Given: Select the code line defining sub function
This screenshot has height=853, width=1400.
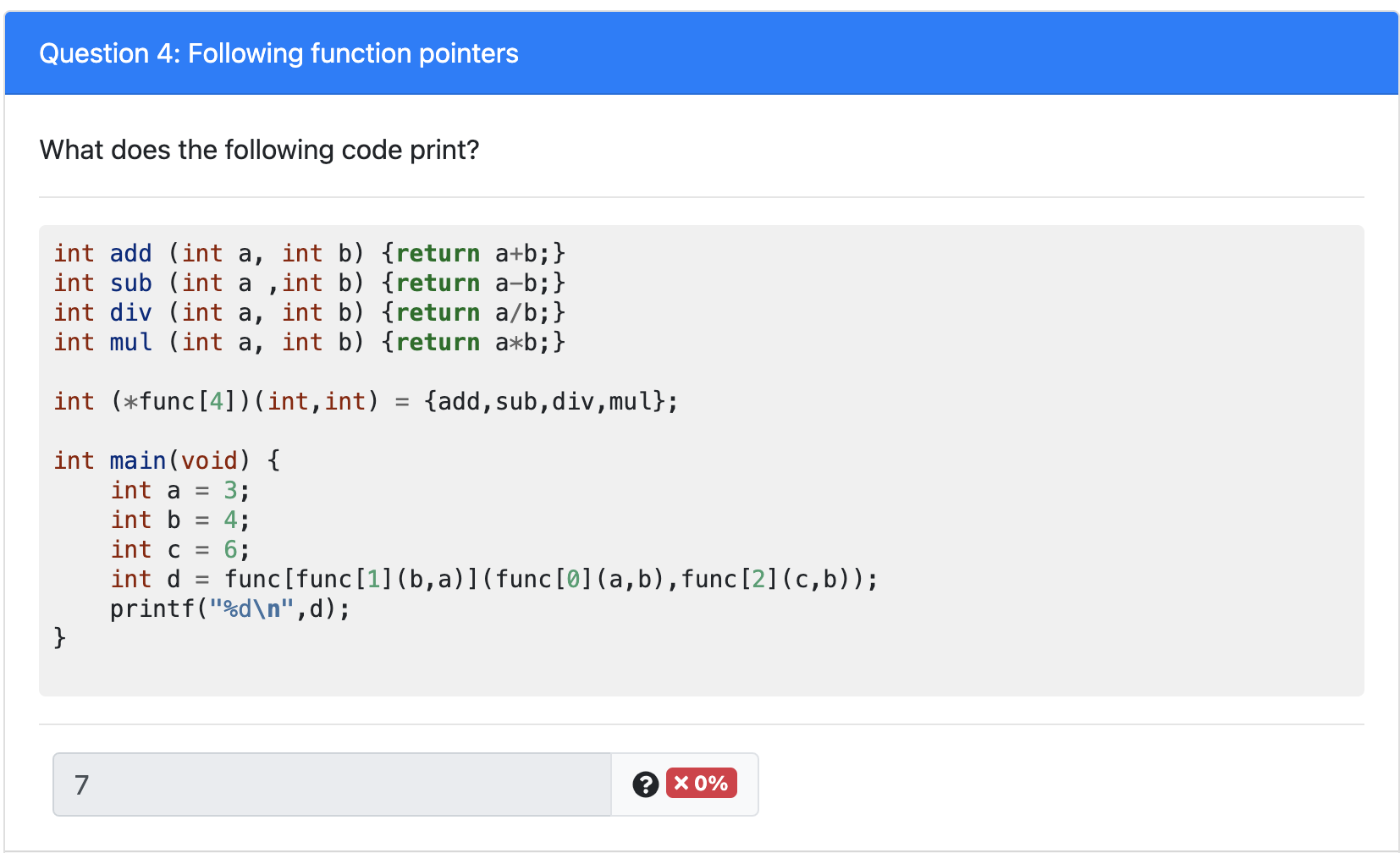Looking at the screenshot, I should 310,283.
